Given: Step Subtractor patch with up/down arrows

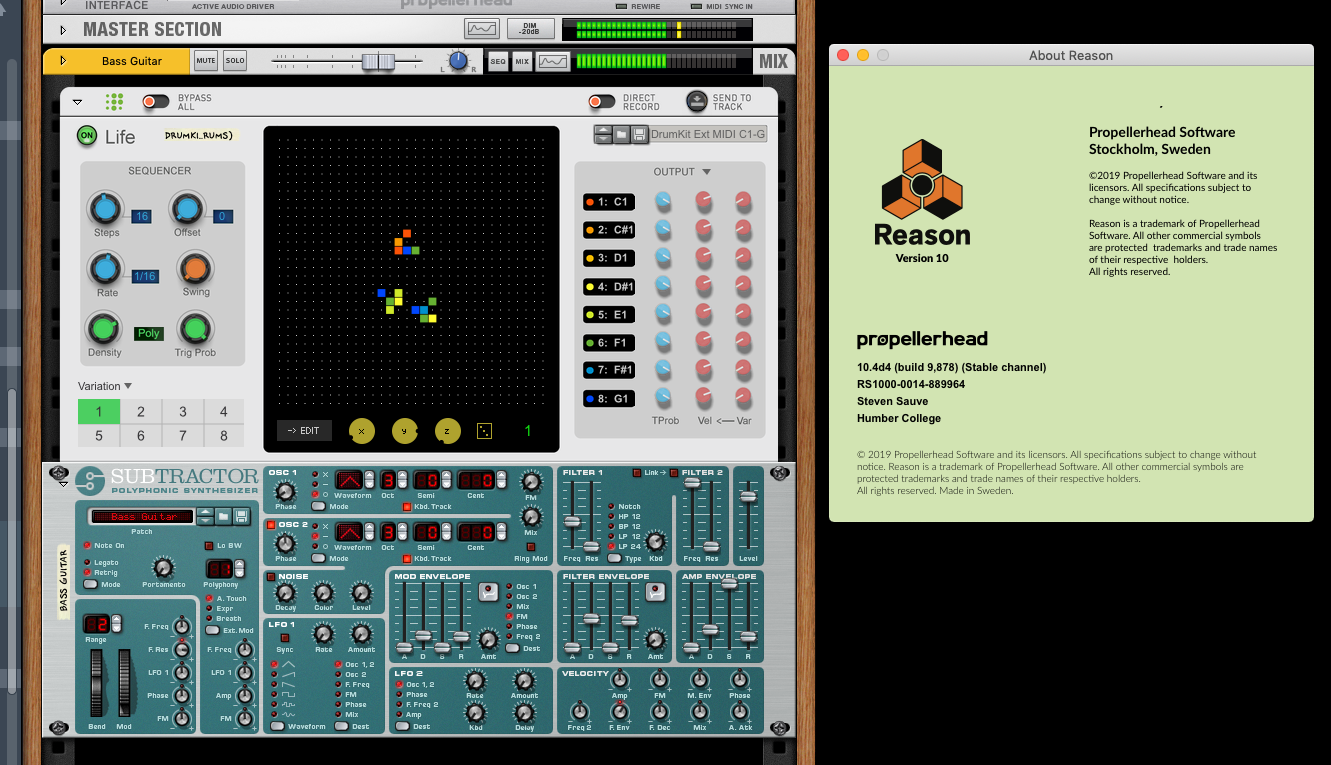Looking at the screenshot, I should tap(206, 516).
